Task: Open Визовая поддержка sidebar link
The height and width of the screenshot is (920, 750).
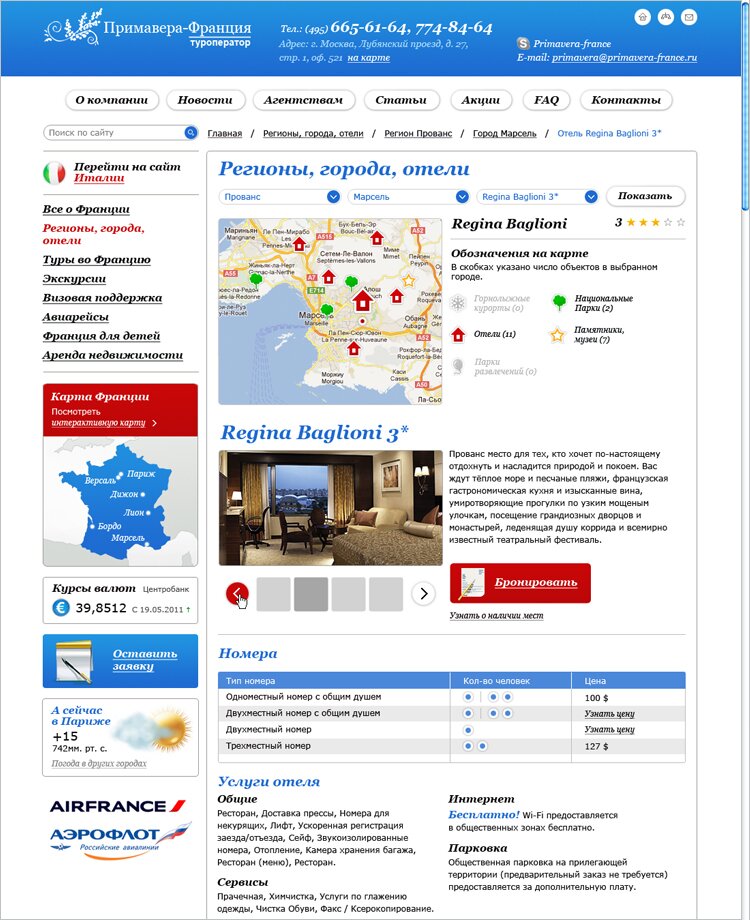Action: pyautogui.click(x=102, y=297)
